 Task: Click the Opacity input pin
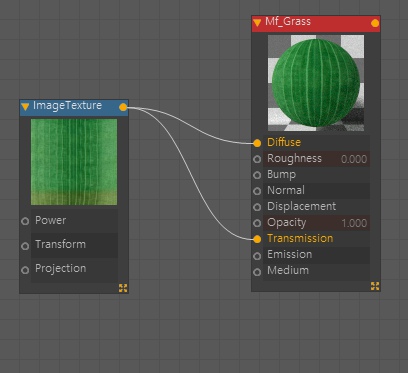point(257,223)
